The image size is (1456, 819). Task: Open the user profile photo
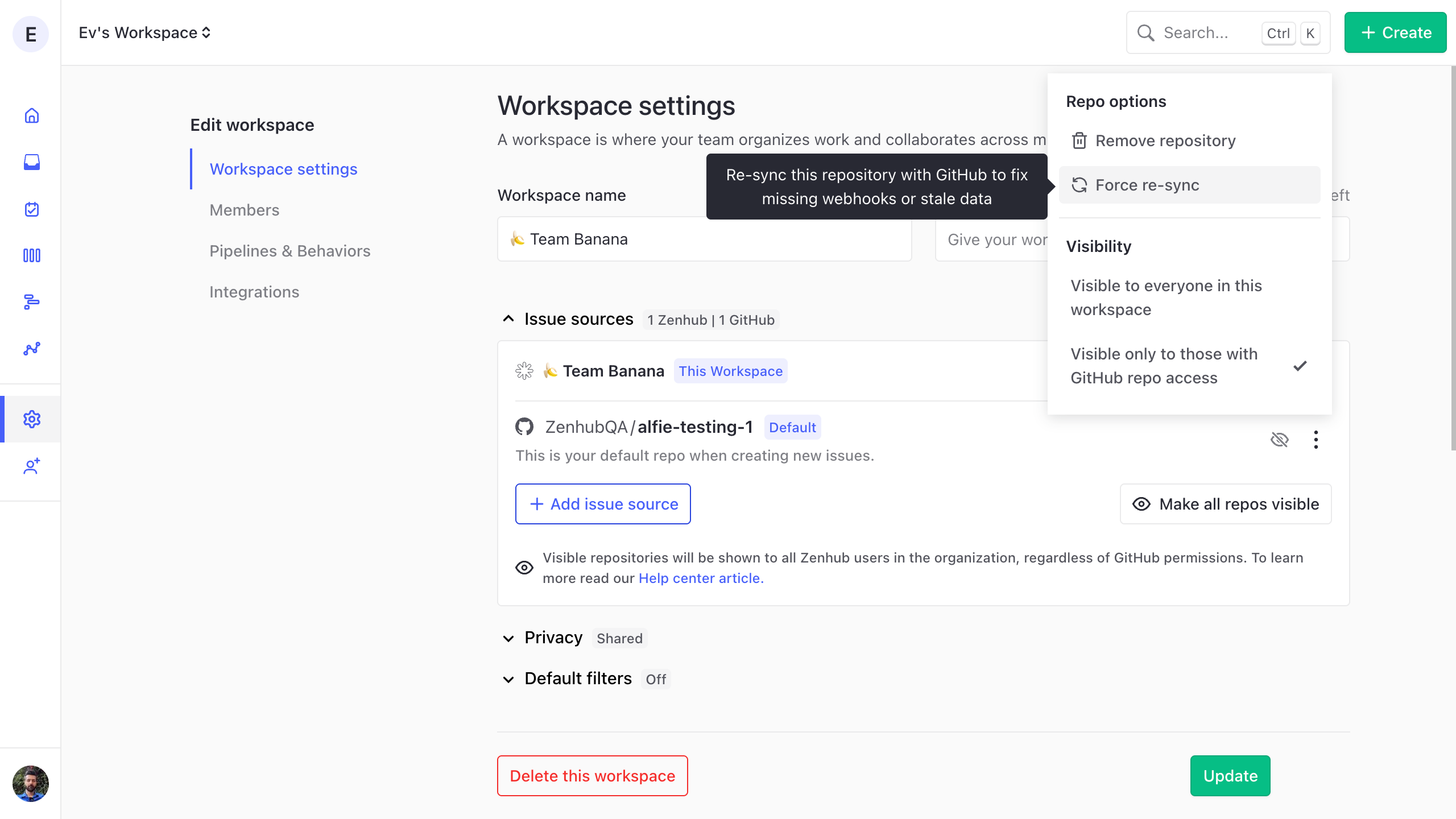click(31, 784)
